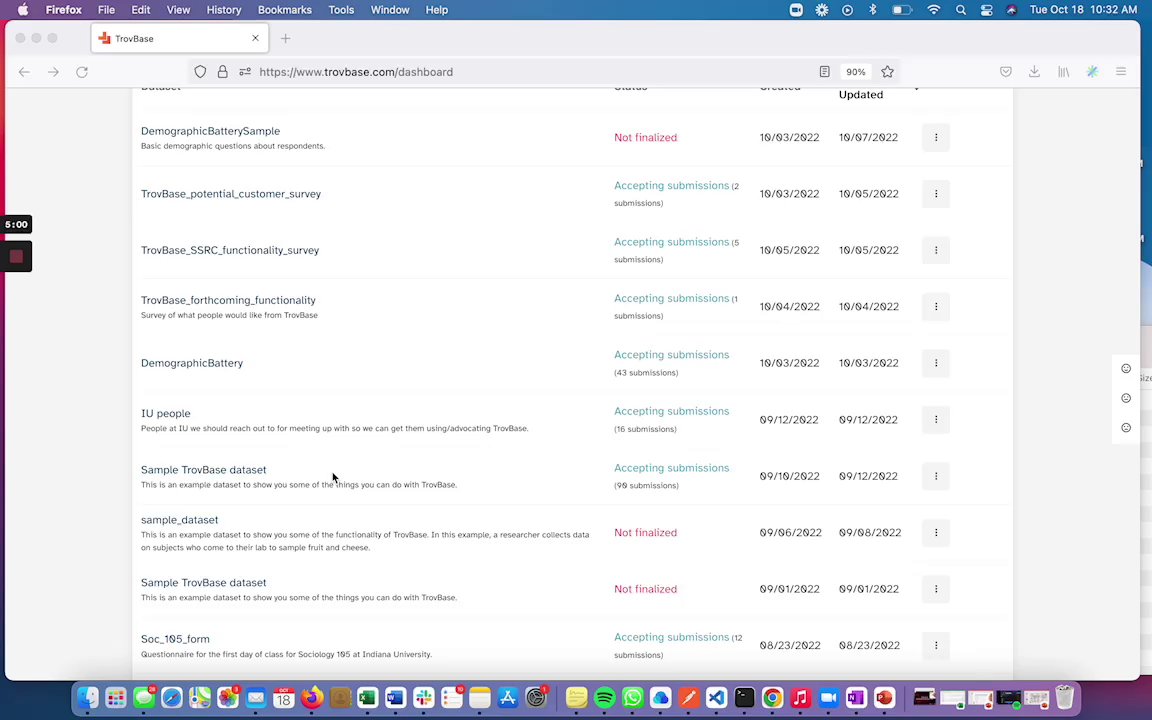1152x720 pixels.
Task: Open WhatsApp from the dock
Action: pyautogui.click(x=633, y=697)
